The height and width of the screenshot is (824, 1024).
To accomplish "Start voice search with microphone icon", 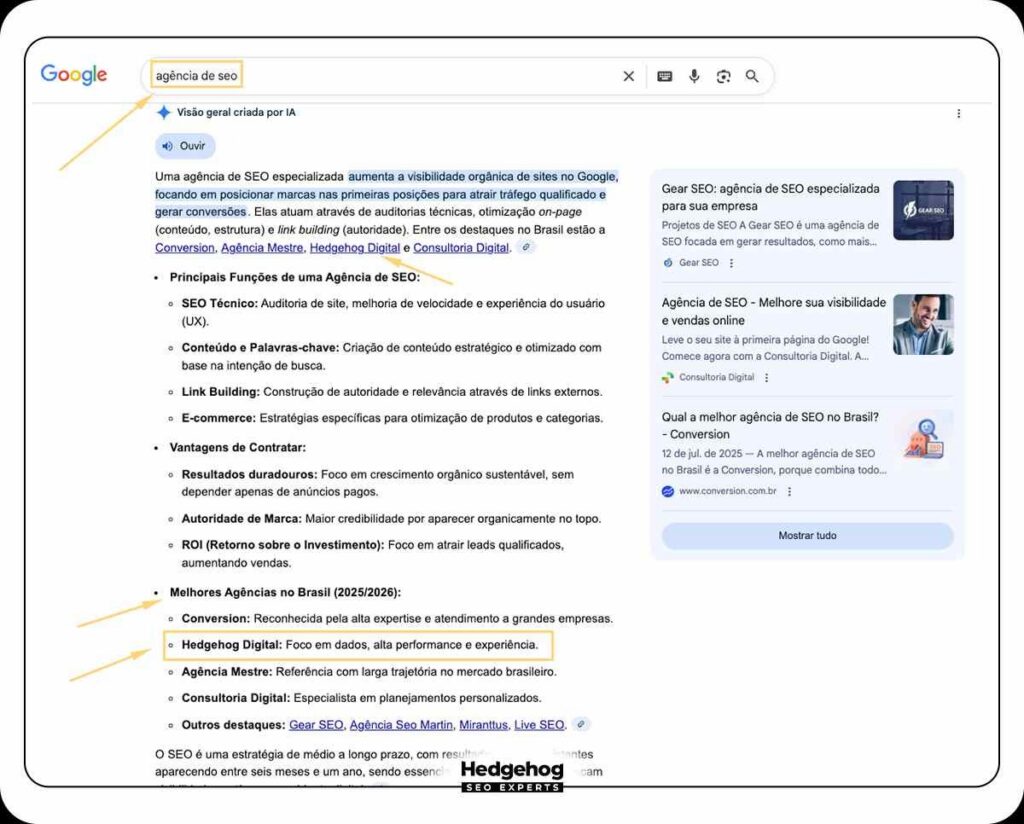I will (x=694, y=76).
